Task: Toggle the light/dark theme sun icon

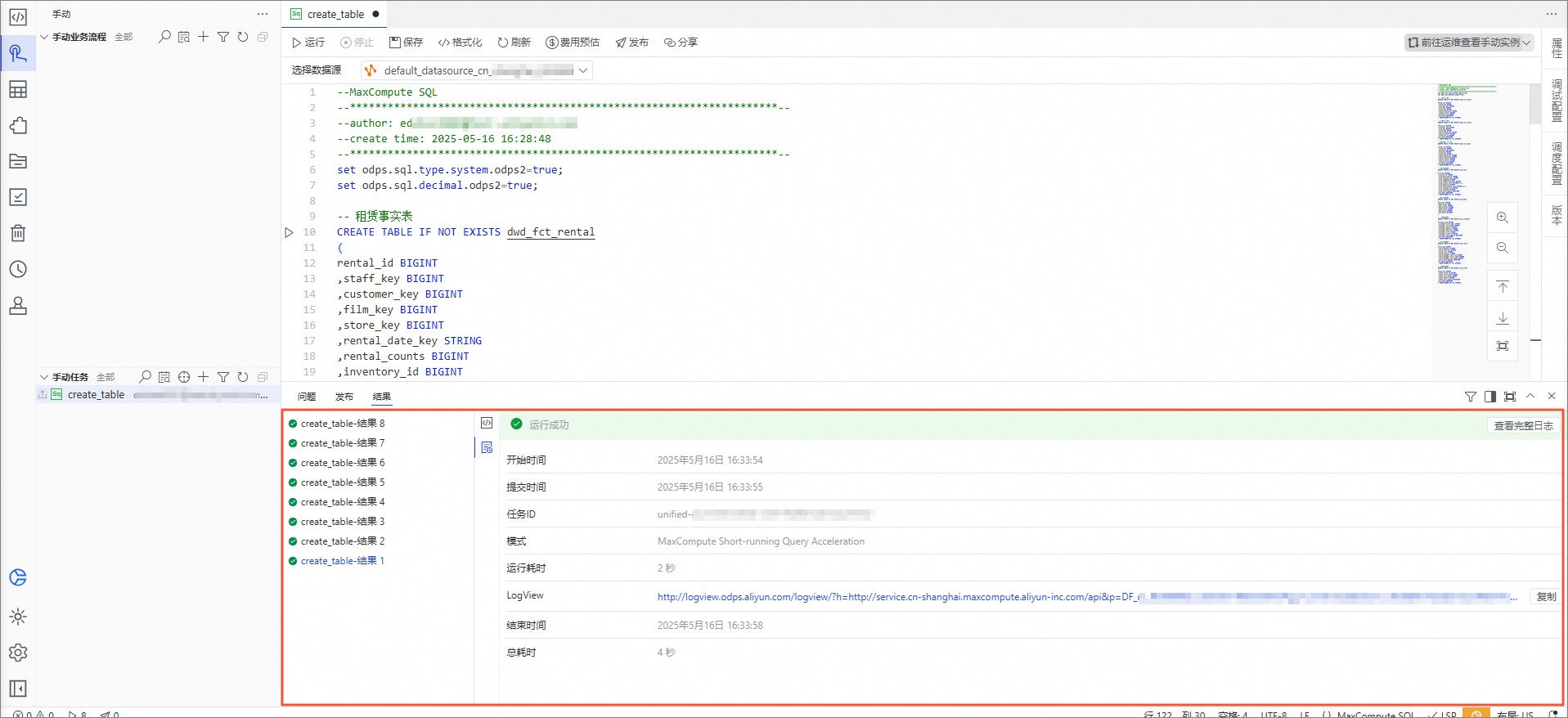Action: (x=18, y=617)
